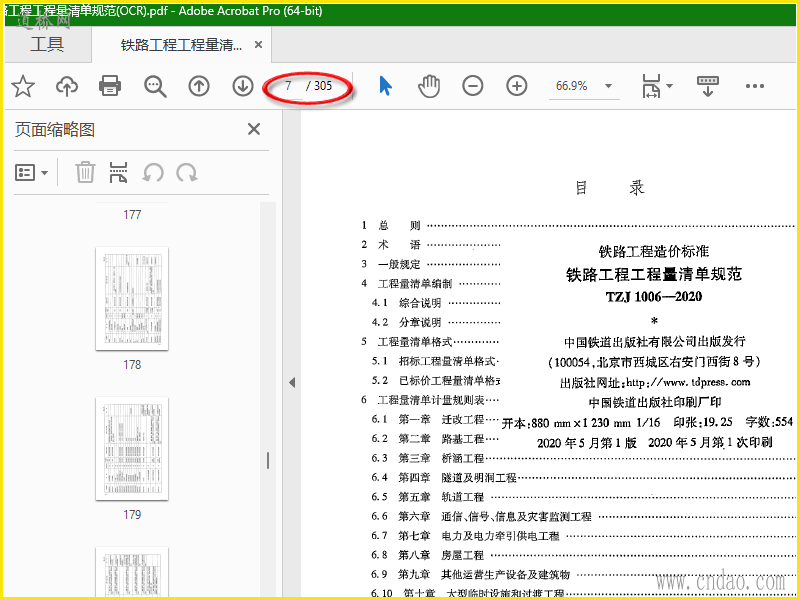Add document to starred with star icon

23,86
